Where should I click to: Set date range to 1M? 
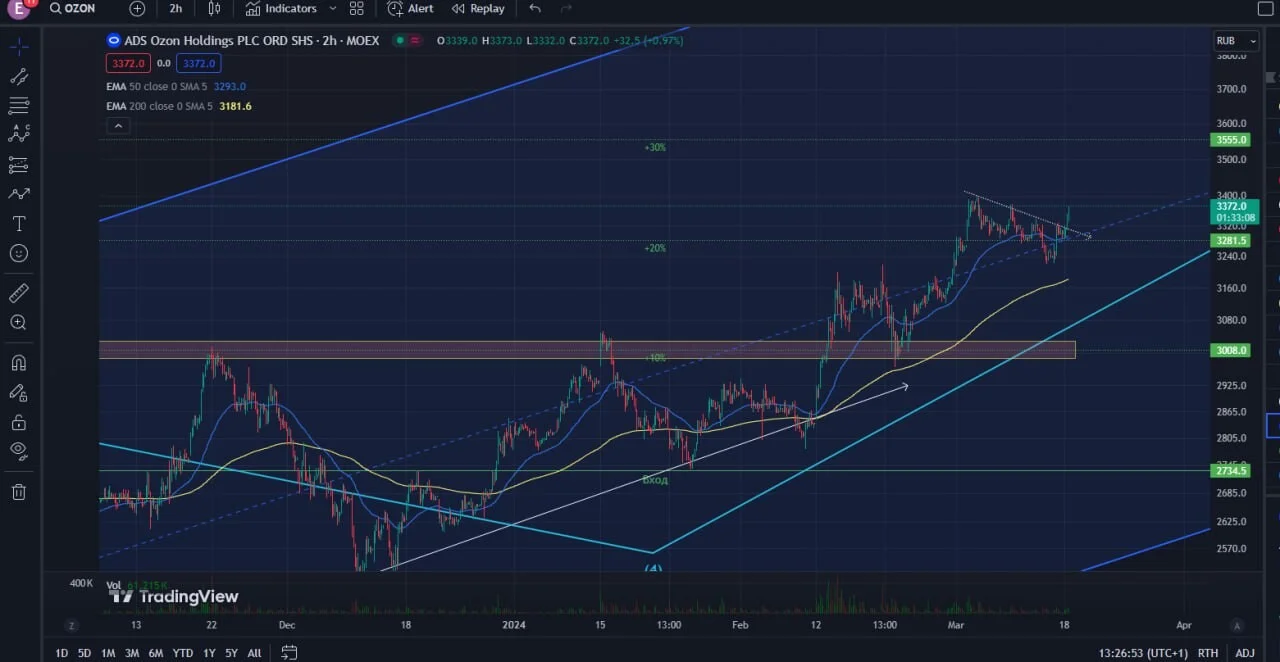[108, 653]
